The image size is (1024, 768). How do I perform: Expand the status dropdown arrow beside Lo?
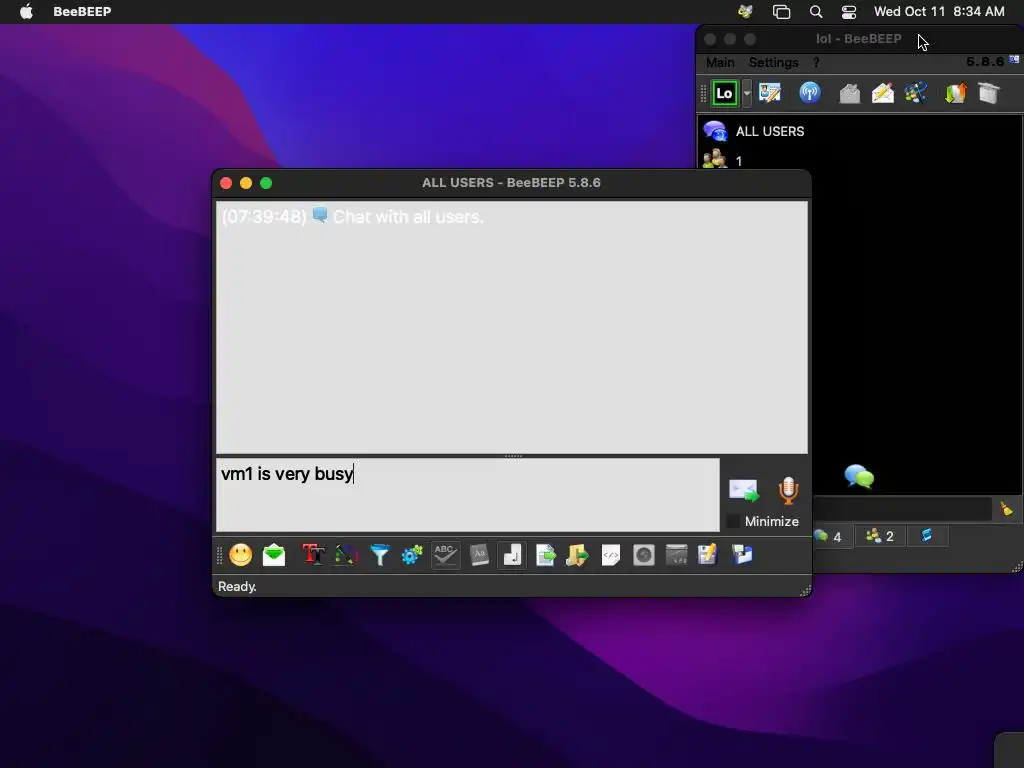coord(746,93)
